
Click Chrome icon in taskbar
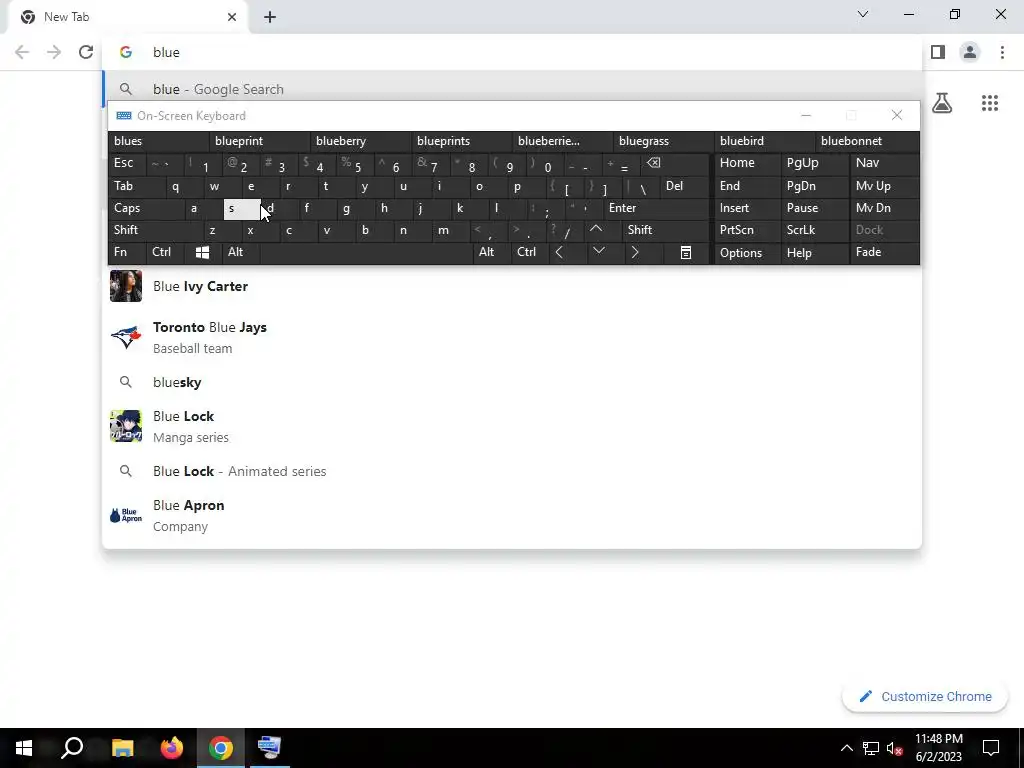tap(221, 748)
